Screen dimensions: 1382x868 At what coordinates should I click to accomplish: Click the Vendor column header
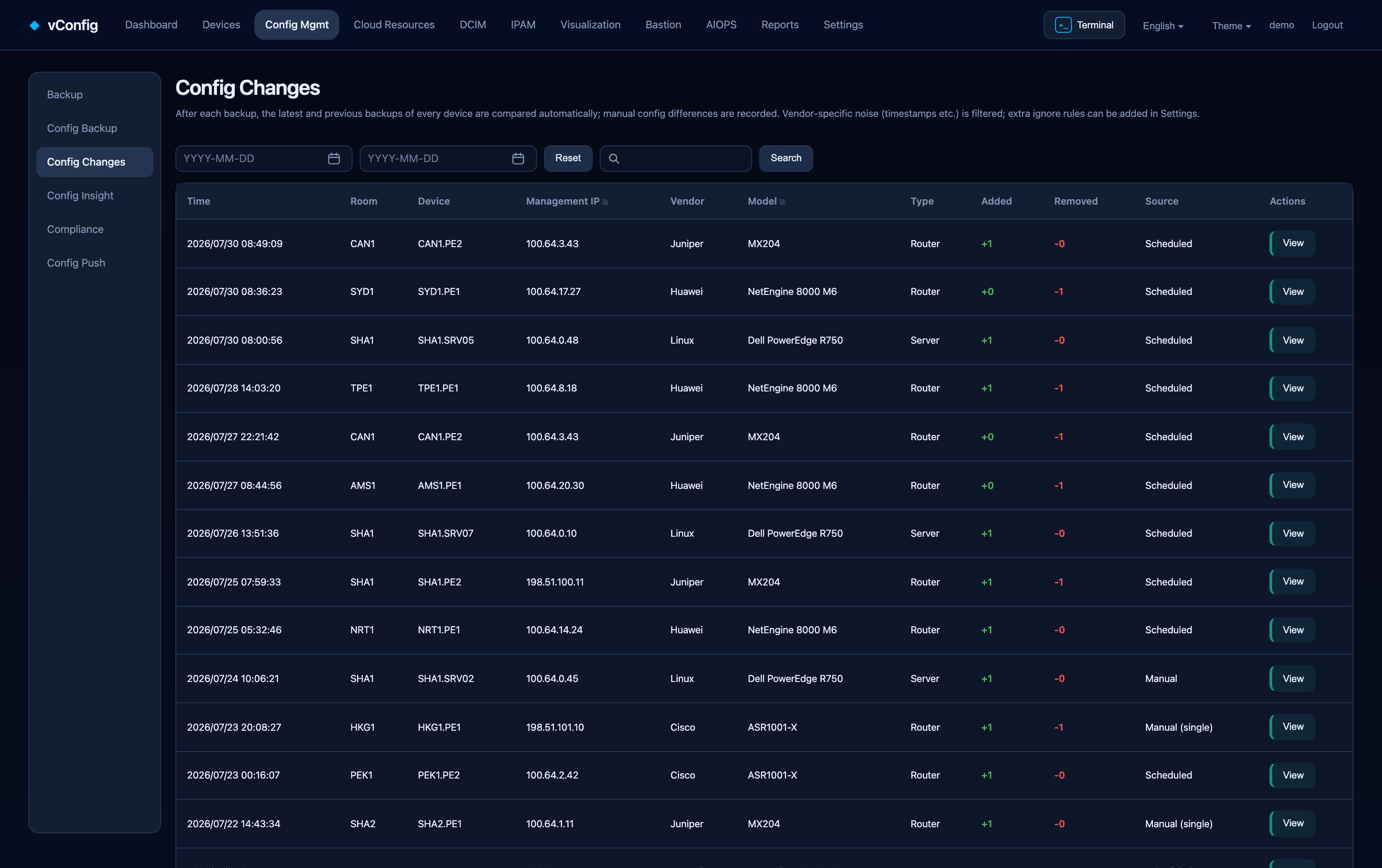(687, 201)
